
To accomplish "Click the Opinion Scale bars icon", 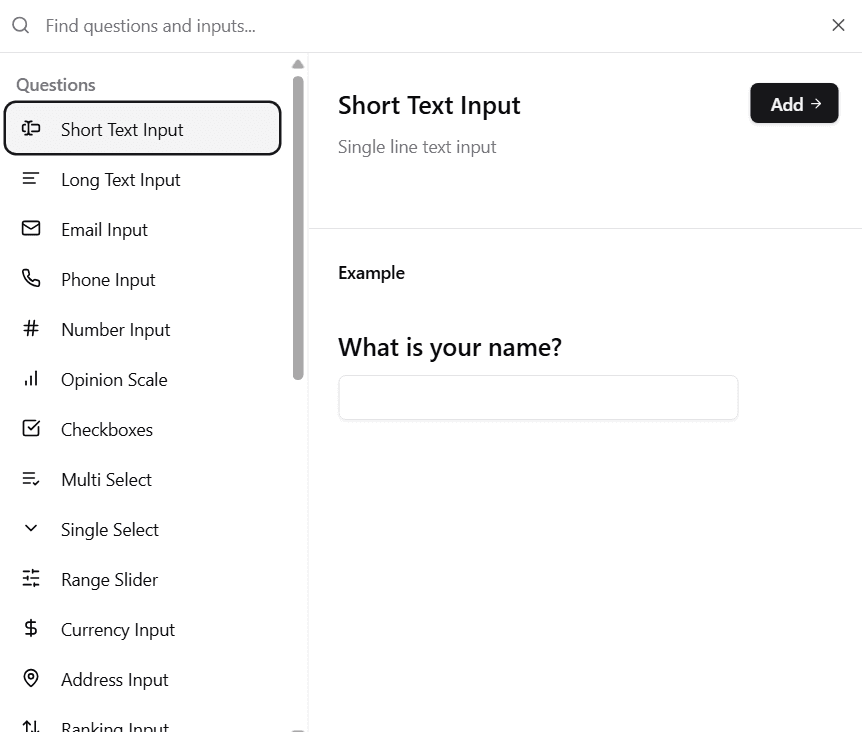I will click(30, 378).
